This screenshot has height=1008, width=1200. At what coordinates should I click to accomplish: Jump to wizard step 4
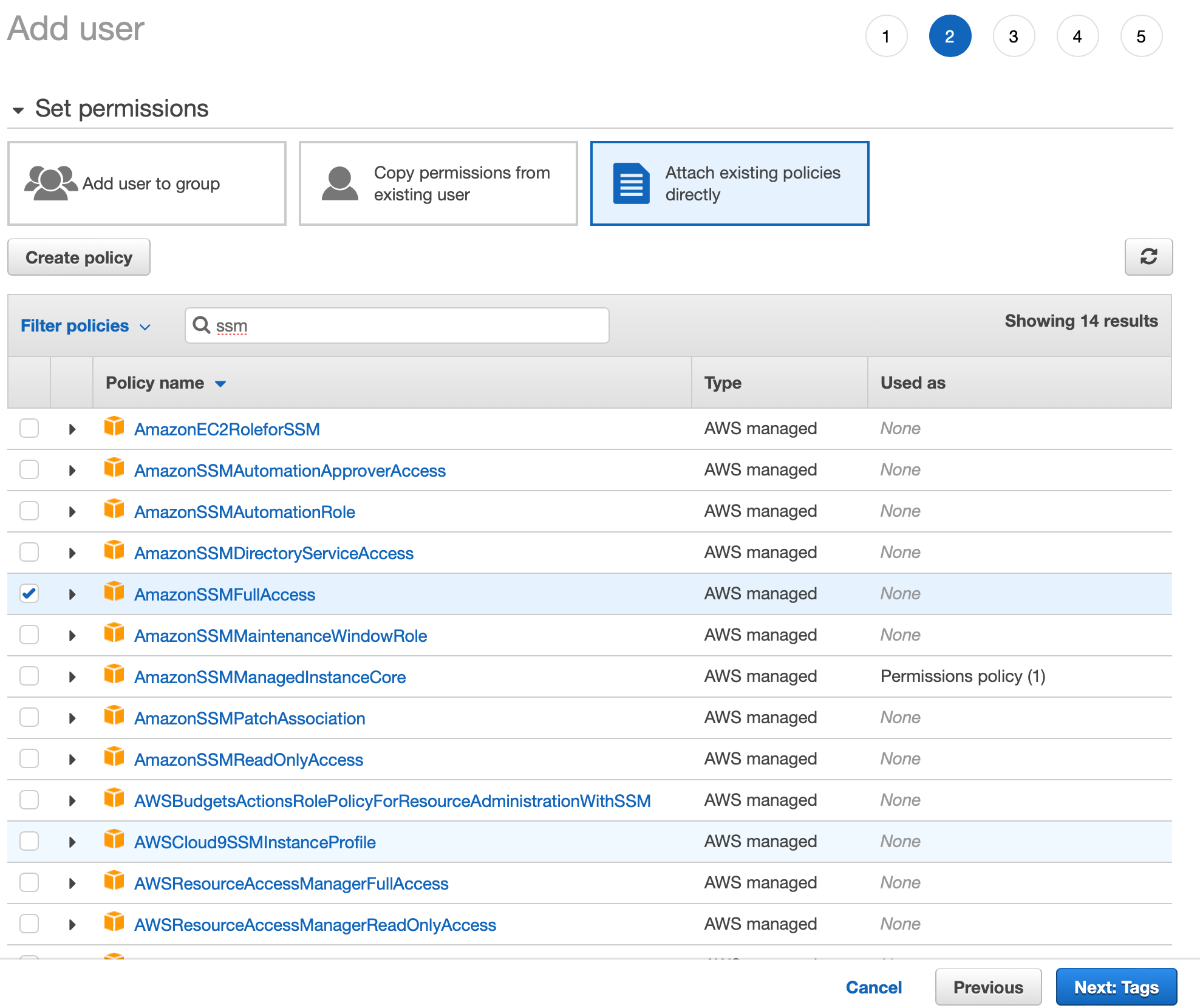(1077, 36)
